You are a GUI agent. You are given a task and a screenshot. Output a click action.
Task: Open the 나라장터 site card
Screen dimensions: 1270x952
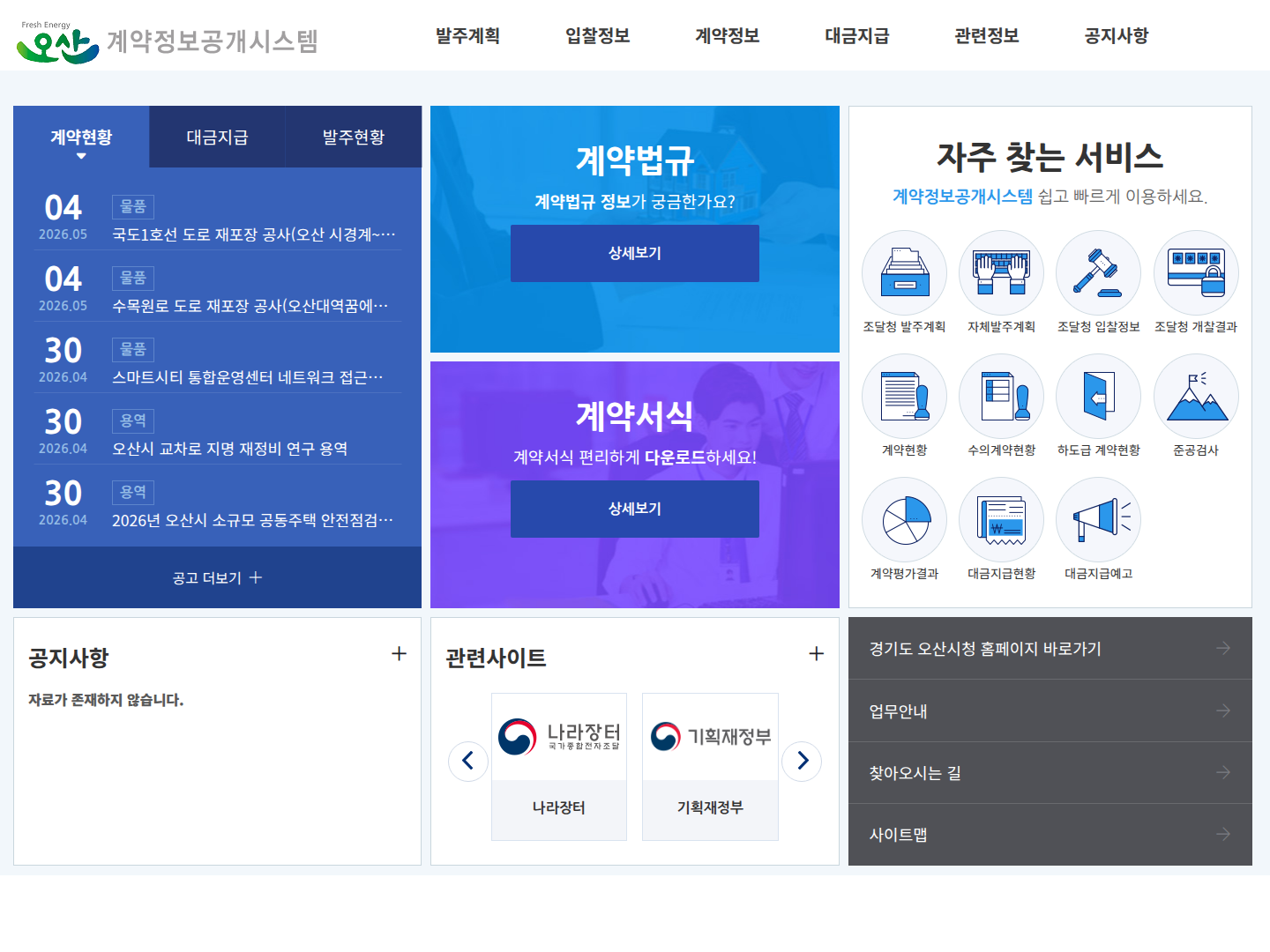(559, 767)
